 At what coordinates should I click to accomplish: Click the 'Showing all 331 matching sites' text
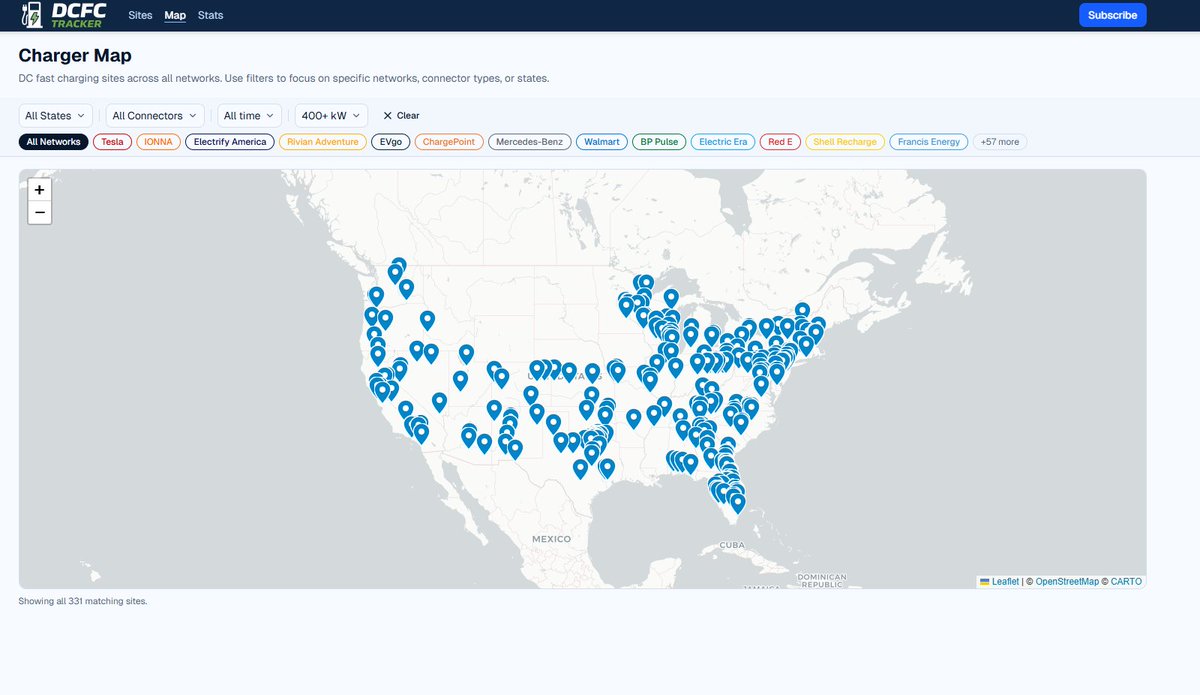click(83, 601)
